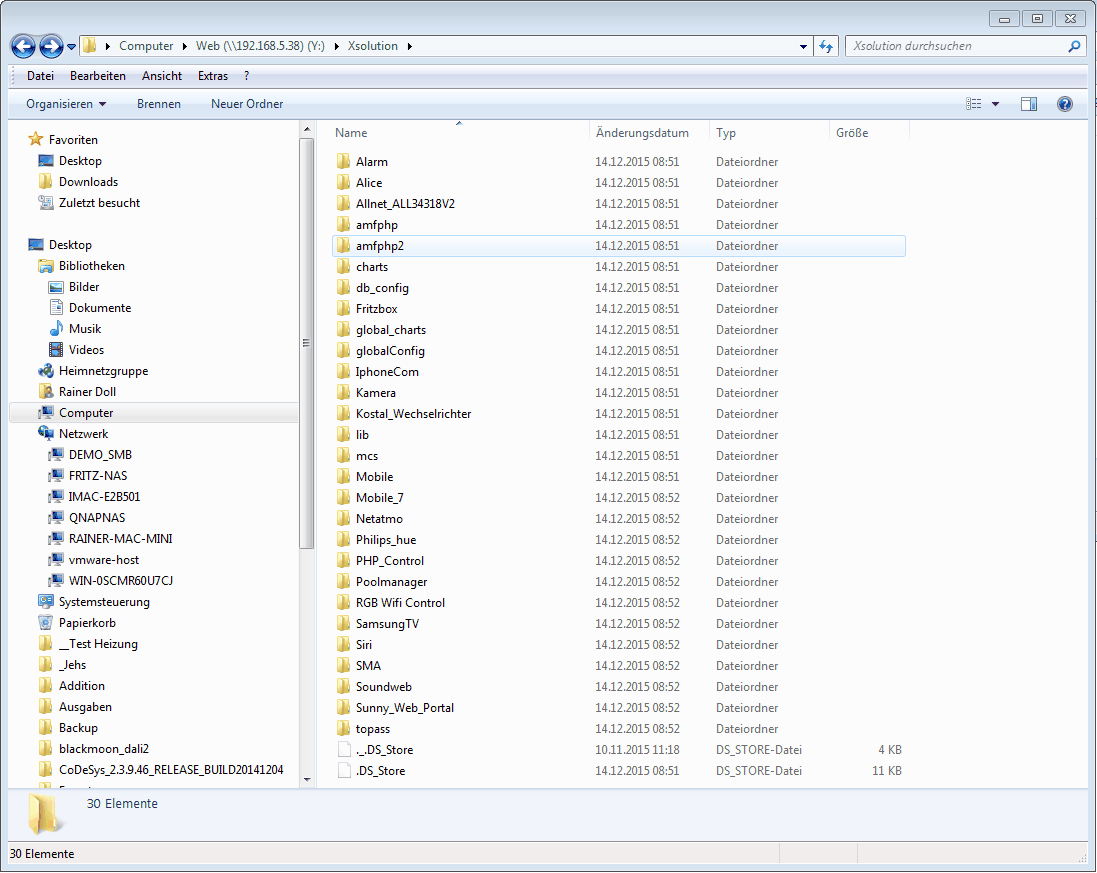Select the Netatmo folder icon
1097x873 pixels.
click(x=344, y=519)
